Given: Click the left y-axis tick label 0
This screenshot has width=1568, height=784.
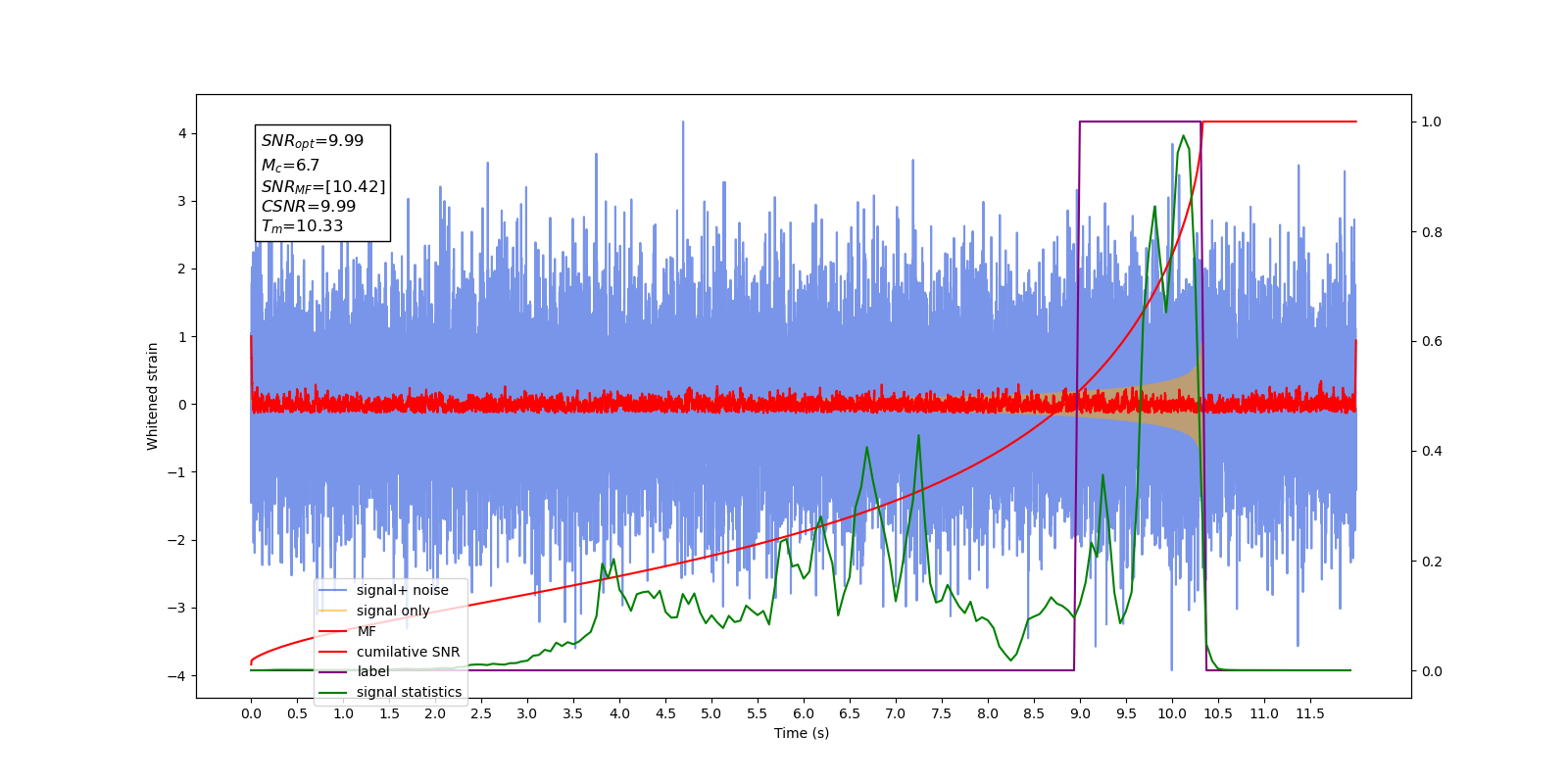Looking at the screenshot, I should pos(182,405).
